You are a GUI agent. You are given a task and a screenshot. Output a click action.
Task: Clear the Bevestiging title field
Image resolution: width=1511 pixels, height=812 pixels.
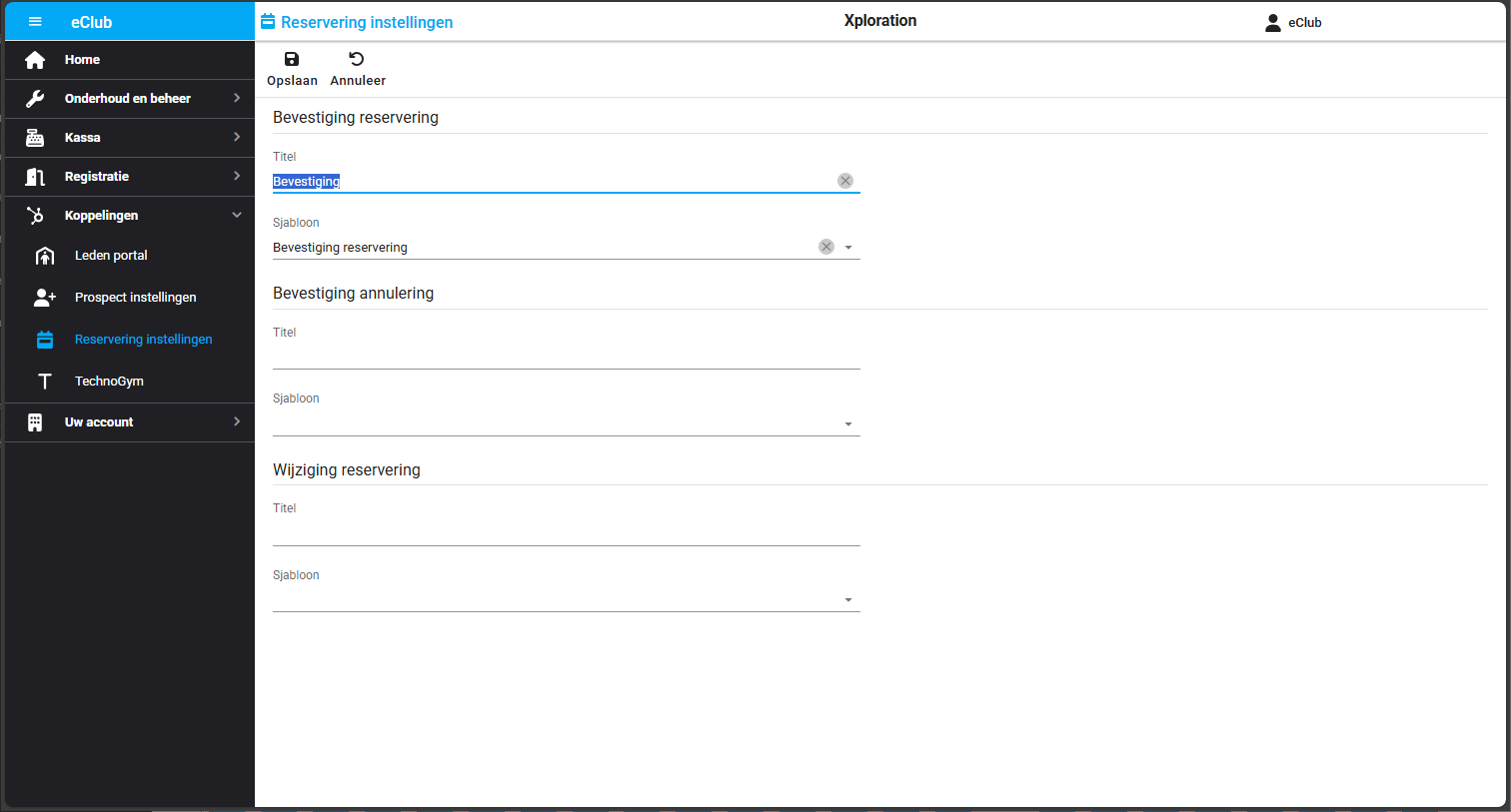[845, 181]
